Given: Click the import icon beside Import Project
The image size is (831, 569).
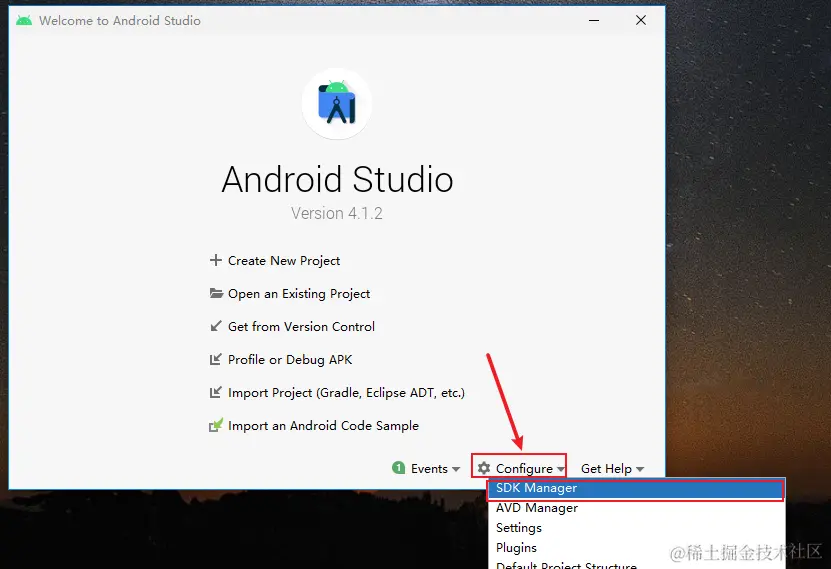Looking at the screenshot, I should coord(216,392).
